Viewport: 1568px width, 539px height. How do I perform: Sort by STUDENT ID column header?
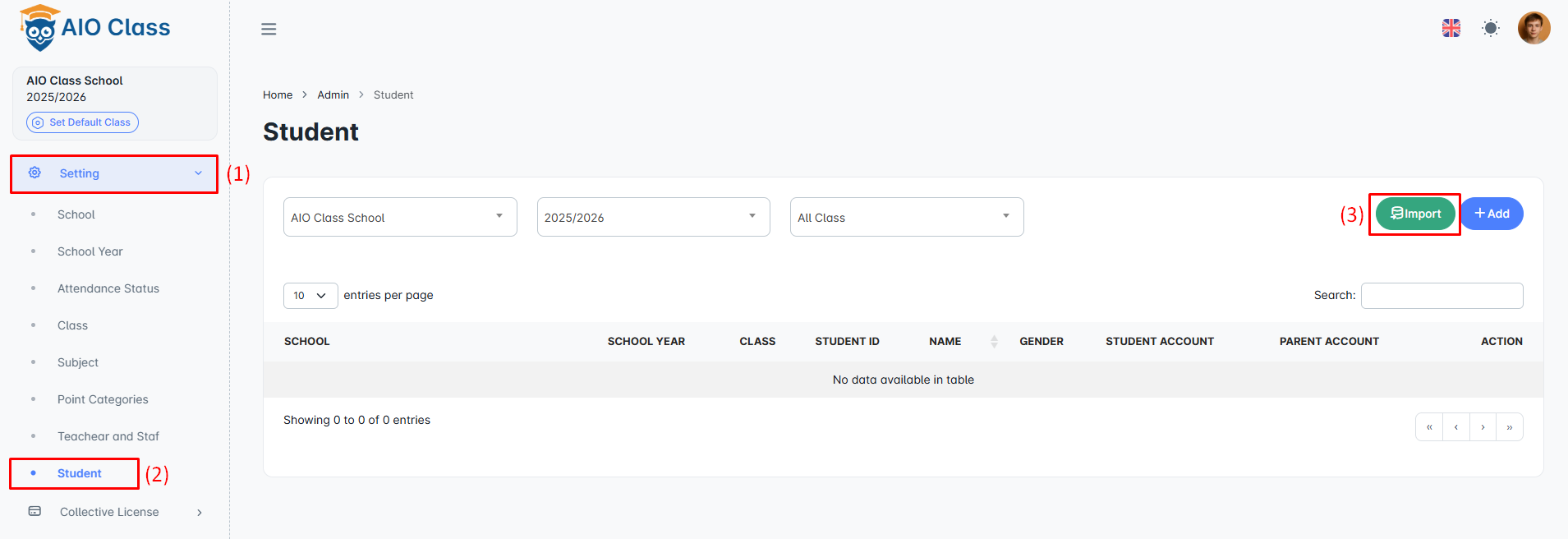pyautogui.click(x=847, y=341)
